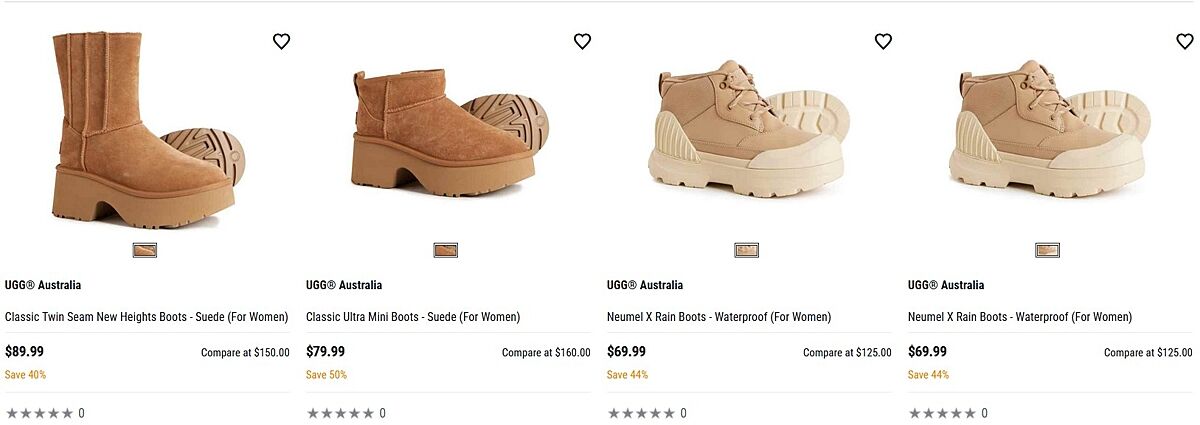Open the last Neumel X Rain Boots title link
The image size is (1200, 425).
pyautogui.click(x=1020, y=317)
